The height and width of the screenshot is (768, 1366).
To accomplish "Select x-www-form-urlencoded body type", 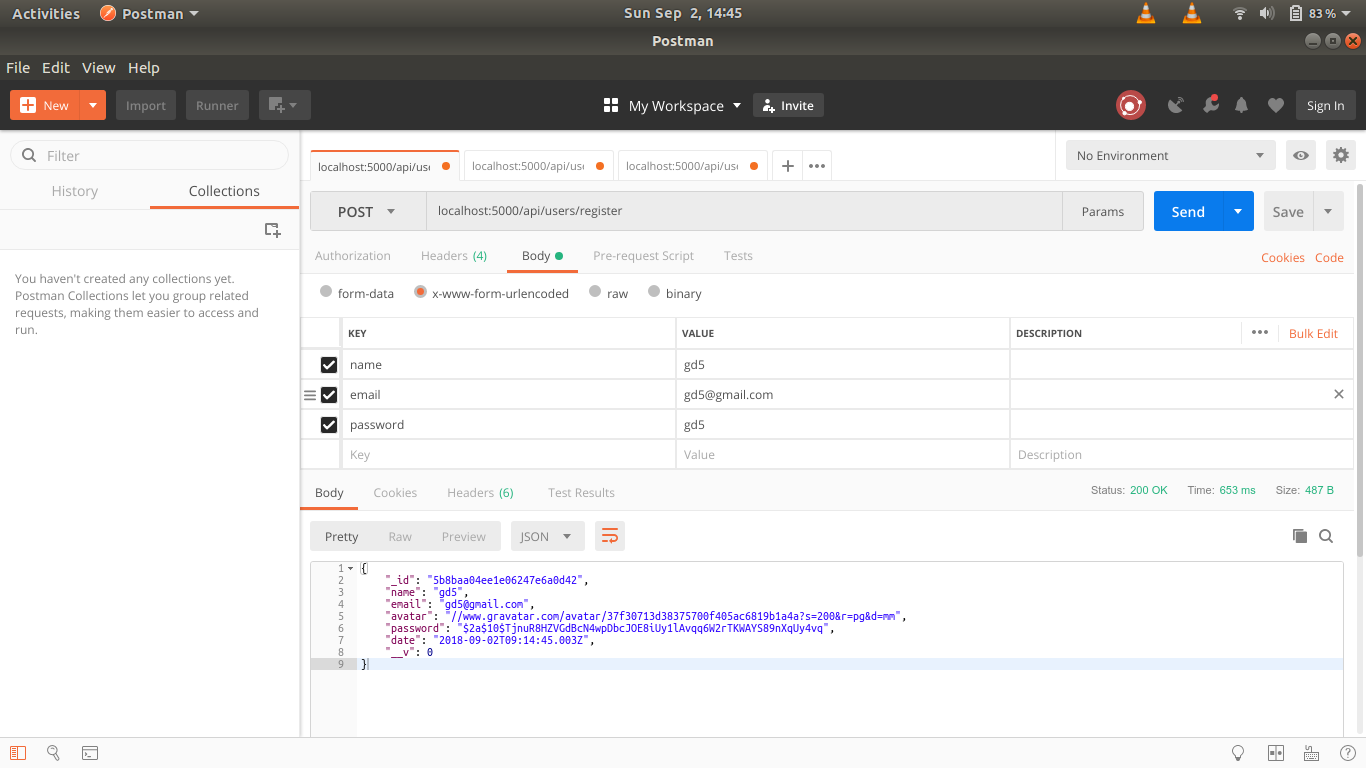I will 421,292.
